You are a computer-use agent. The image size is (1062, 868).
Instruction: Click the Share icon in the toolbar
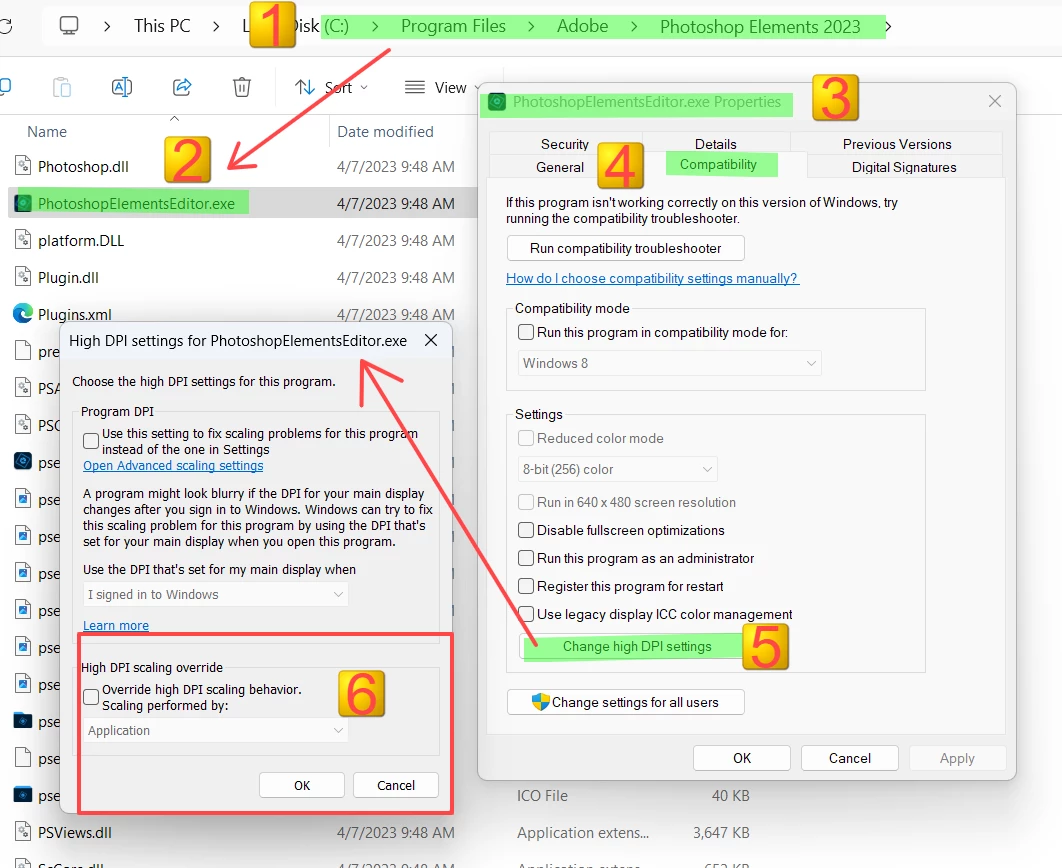click(182, 87)
